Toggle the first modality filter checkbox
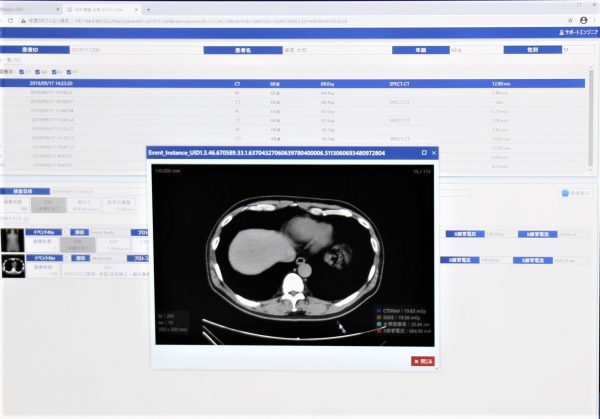Image resolution: width=600 pixels, height=419 pixels. [x=21, y=71]
